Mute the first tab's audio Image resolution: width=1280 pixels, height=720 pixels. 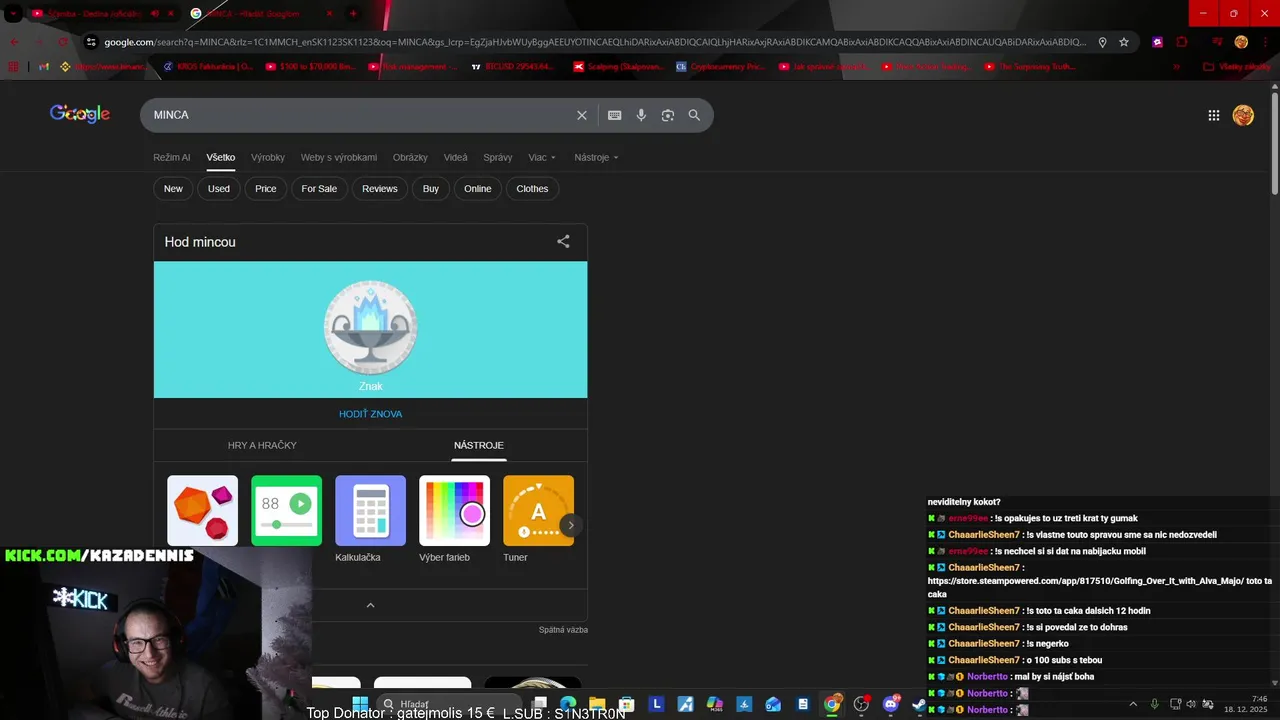[155, 14]
